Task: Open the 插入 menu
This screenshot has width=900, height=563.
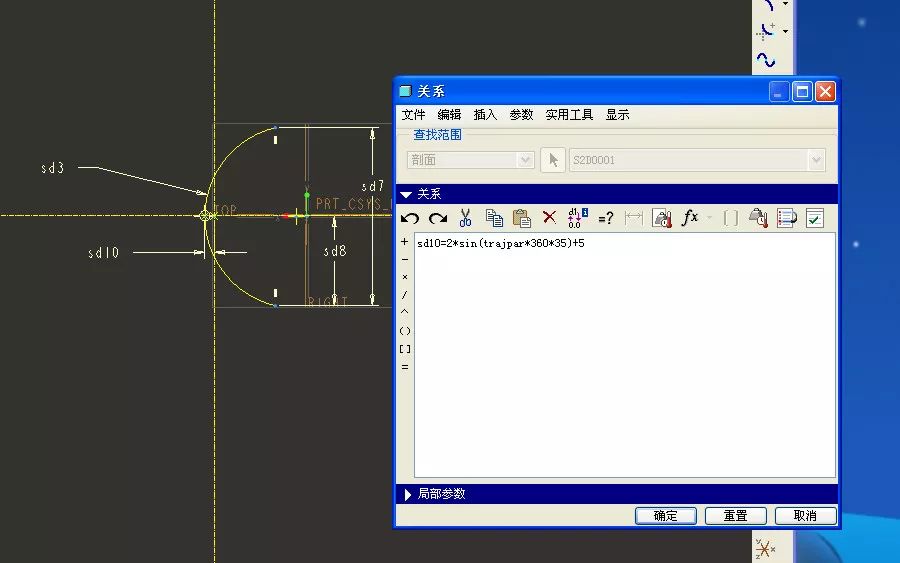Action: click(x=485, y=115)
